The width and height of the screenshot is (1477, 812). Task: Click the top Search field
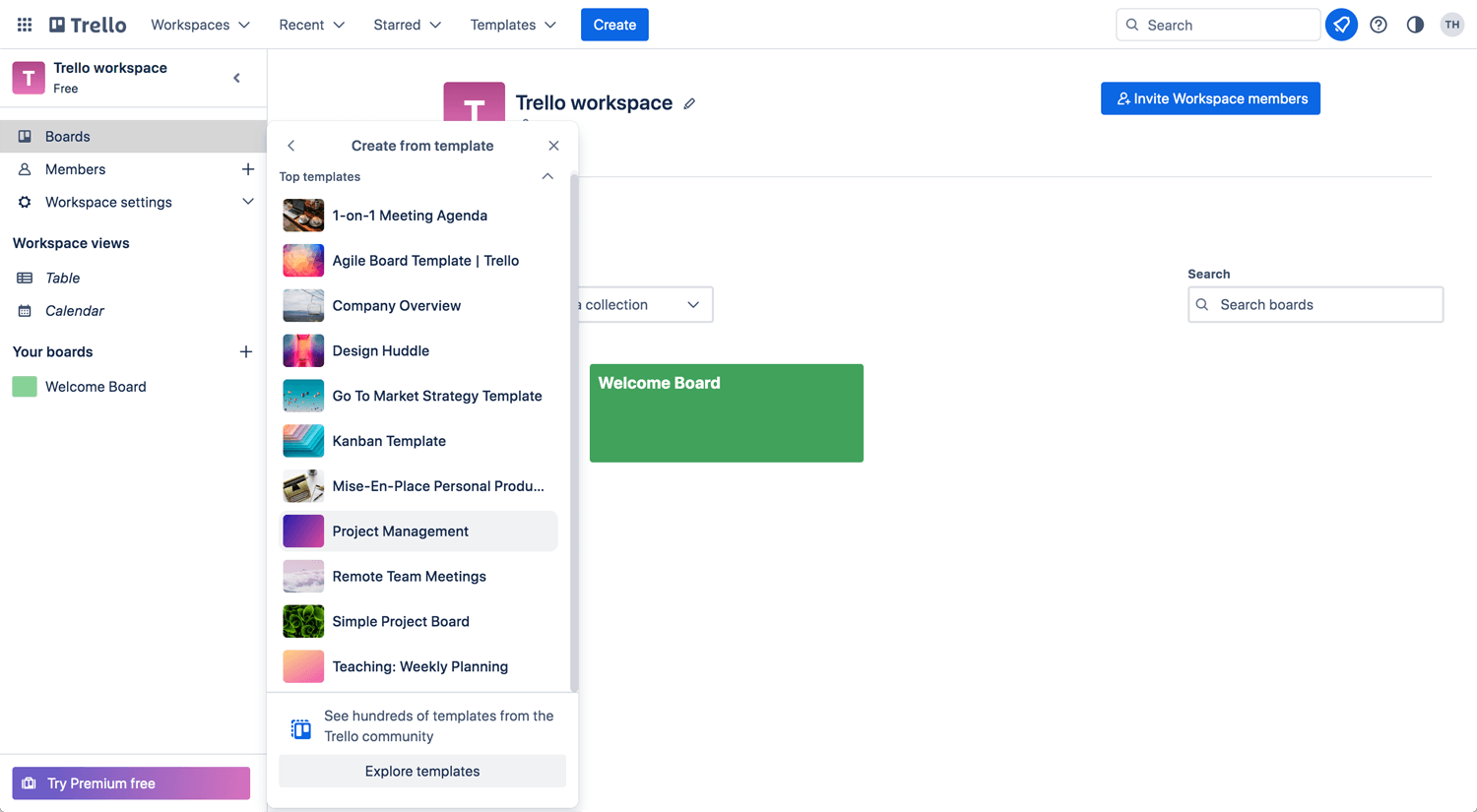point(1218,25)
